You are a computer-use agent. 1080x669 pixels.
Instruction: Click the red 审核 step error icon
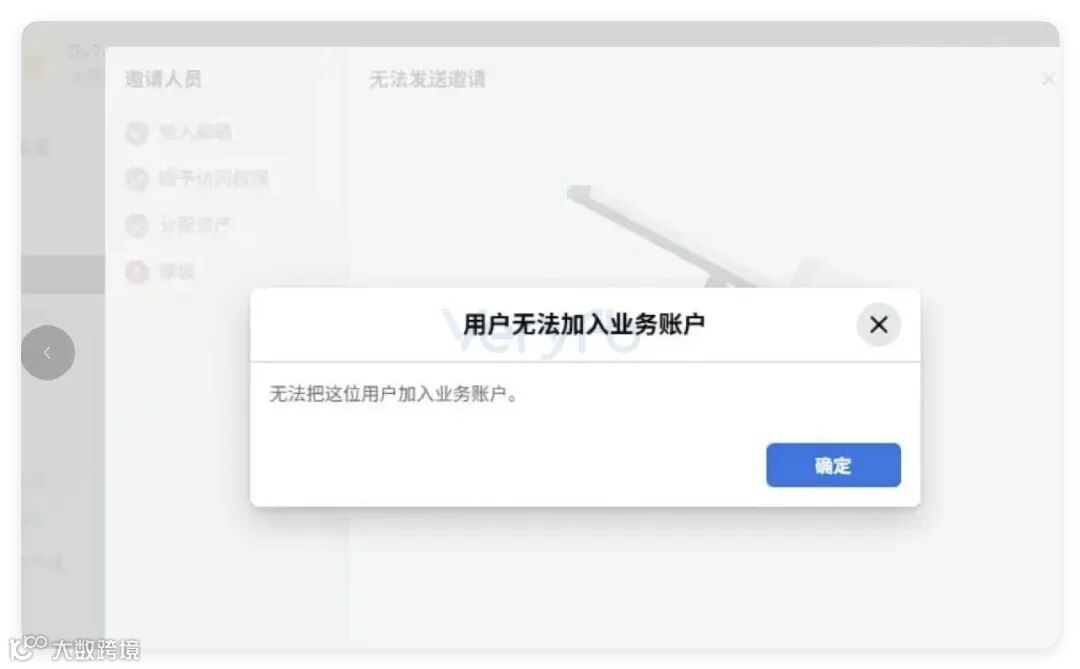(137, 272)
